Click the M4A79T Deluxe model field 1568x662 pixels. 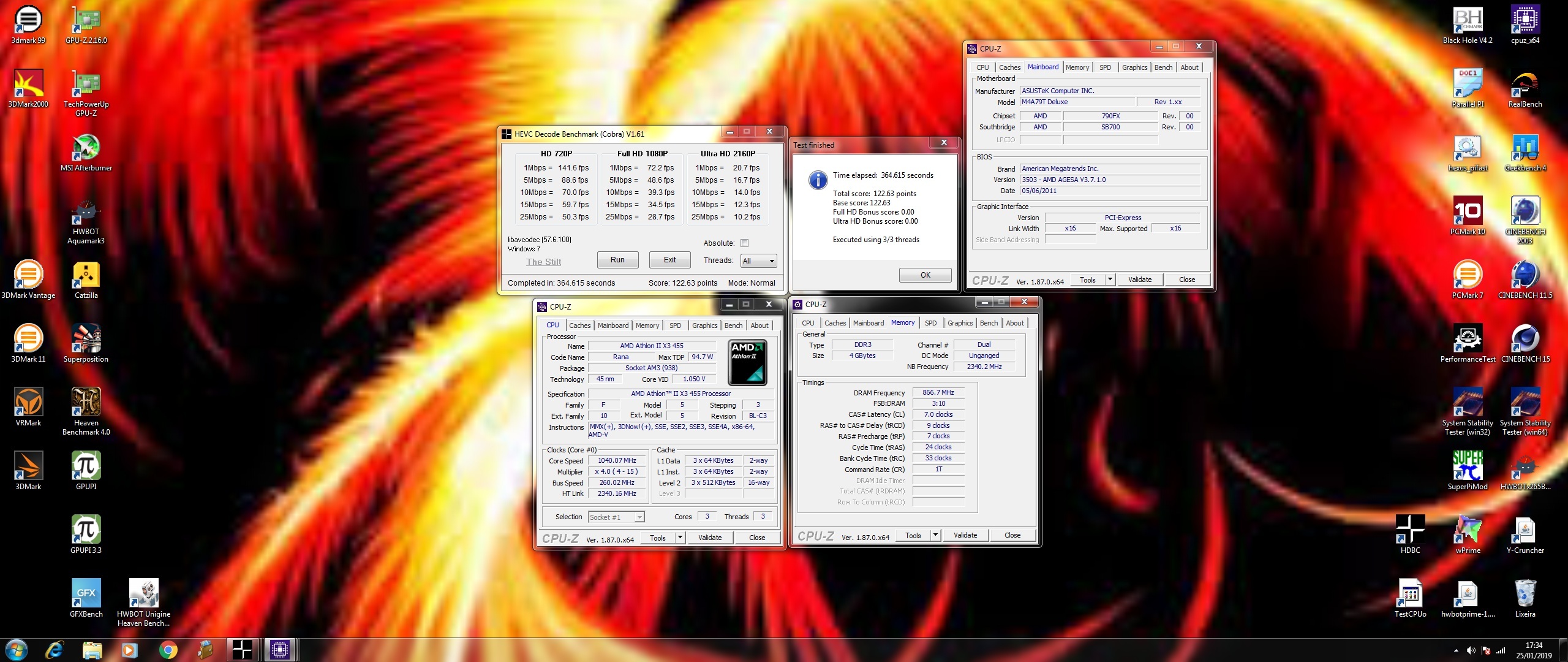pos(1077,102)
